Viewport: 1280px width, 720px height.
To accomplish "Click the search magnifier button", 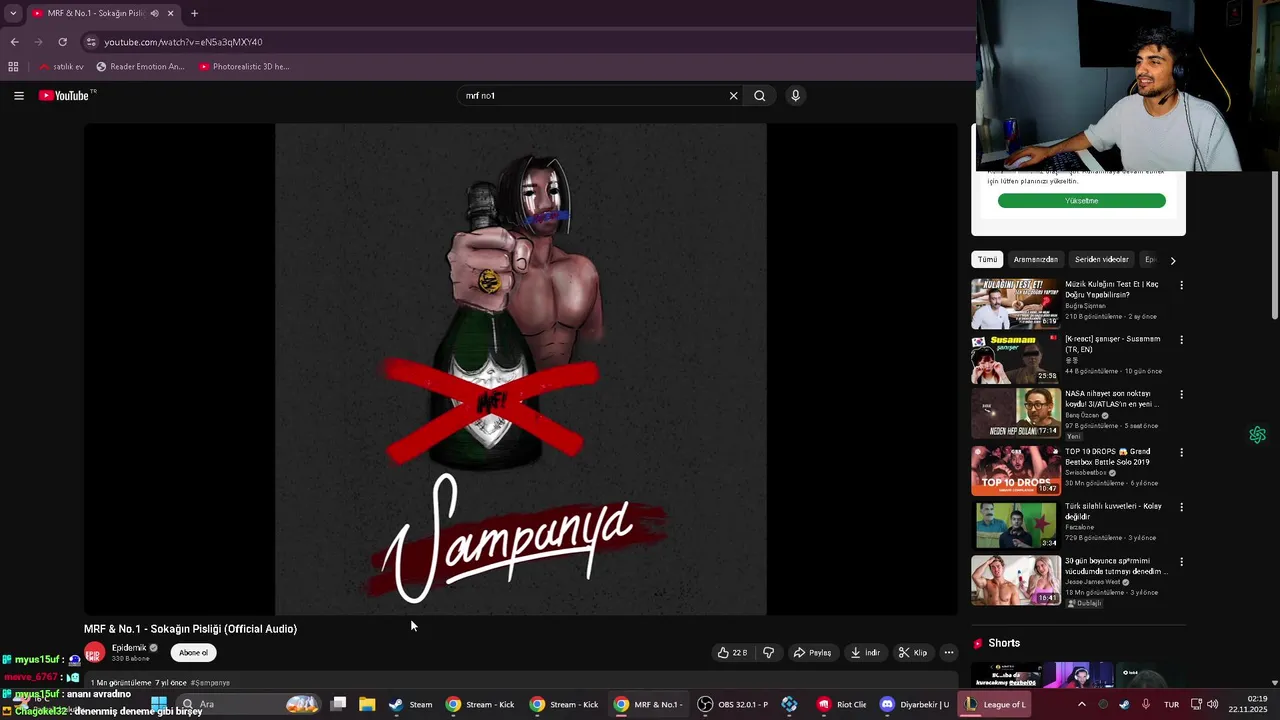I will point(760,96).
